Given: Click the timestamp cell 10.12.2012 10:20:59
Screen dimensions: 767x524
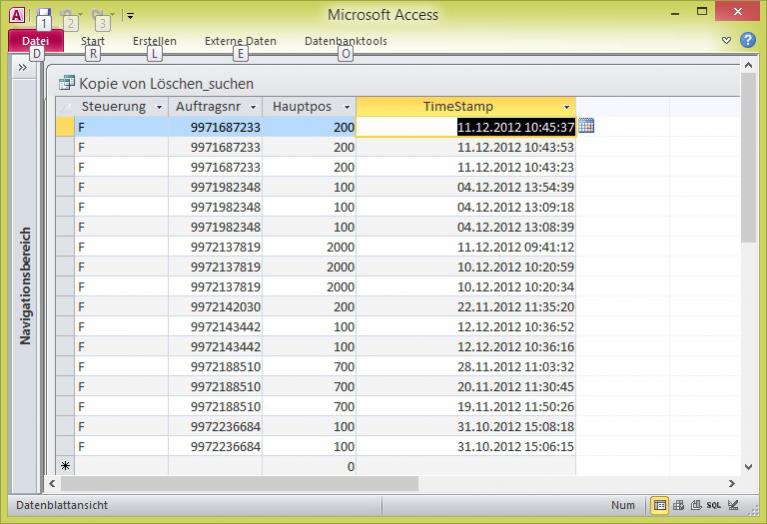Looking at the screenshot, I should (466, 267).
